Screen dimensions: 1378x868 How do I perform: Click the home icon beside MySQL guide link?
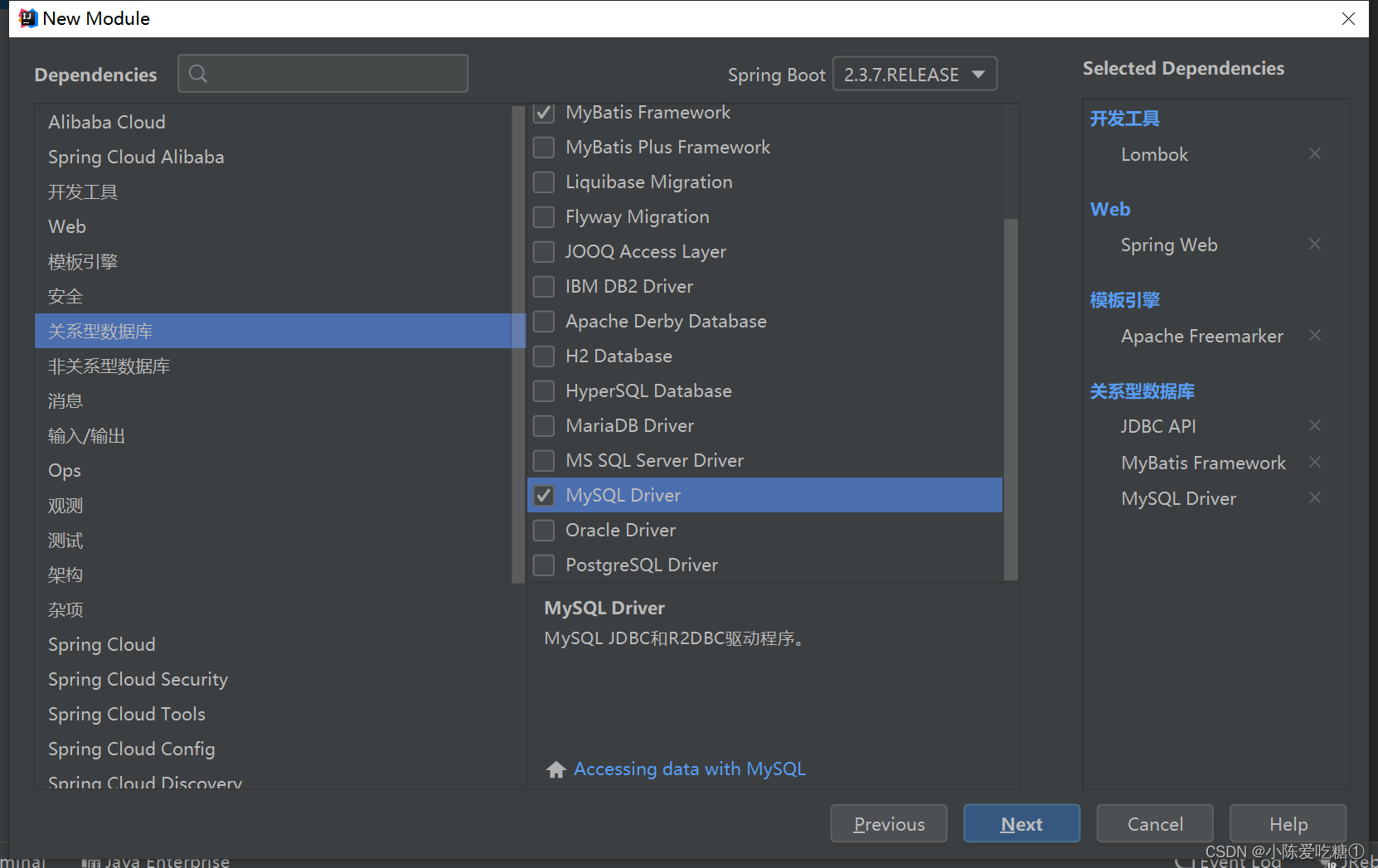(x=556, y=769)
